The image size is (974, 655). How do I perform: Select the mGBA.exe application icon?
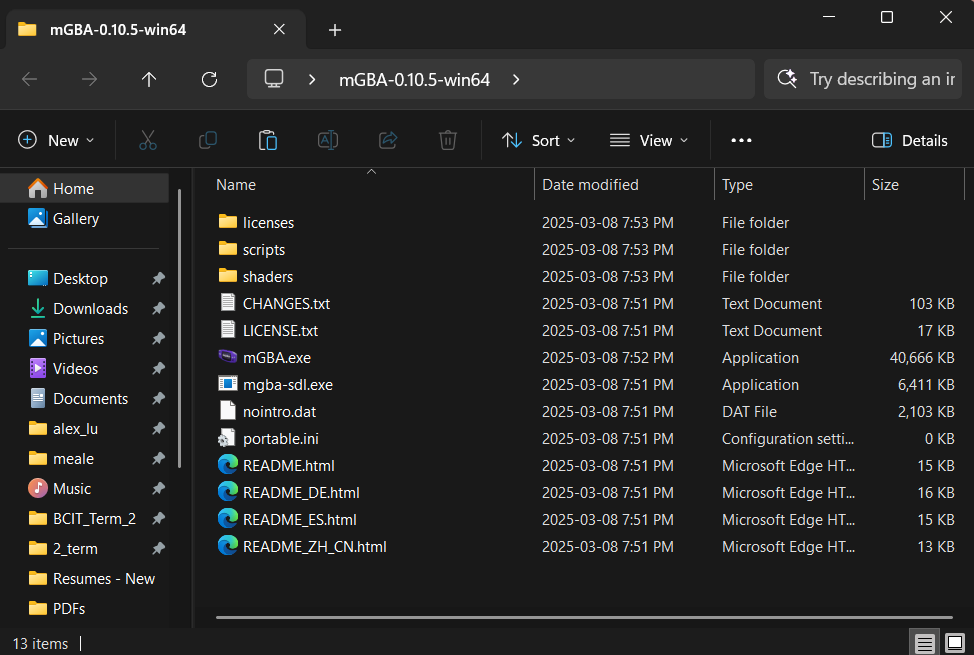[x=228, y=357]
